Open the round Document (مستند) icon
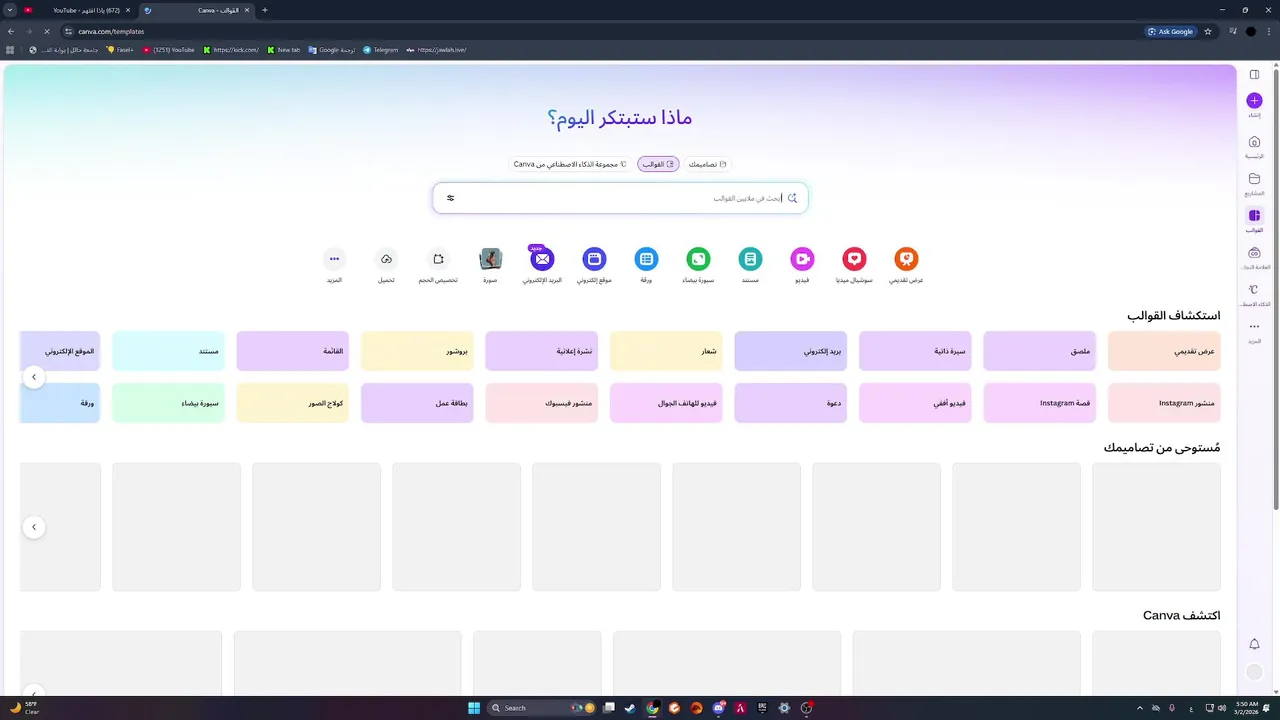Viewport: 1280px width, 720px height. pos(750,259)
